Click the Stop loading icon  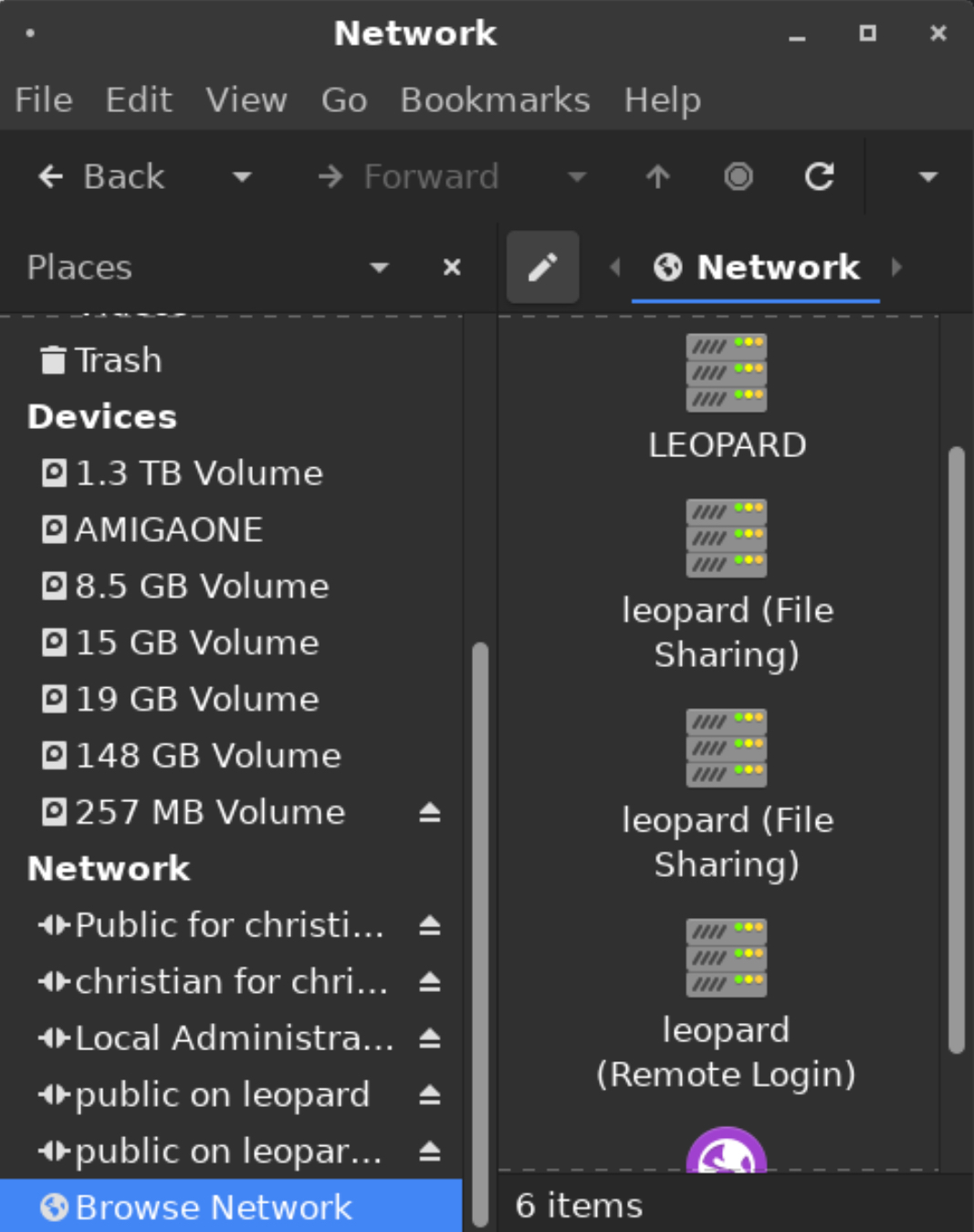pyautogui.click(x=738, y=176)
